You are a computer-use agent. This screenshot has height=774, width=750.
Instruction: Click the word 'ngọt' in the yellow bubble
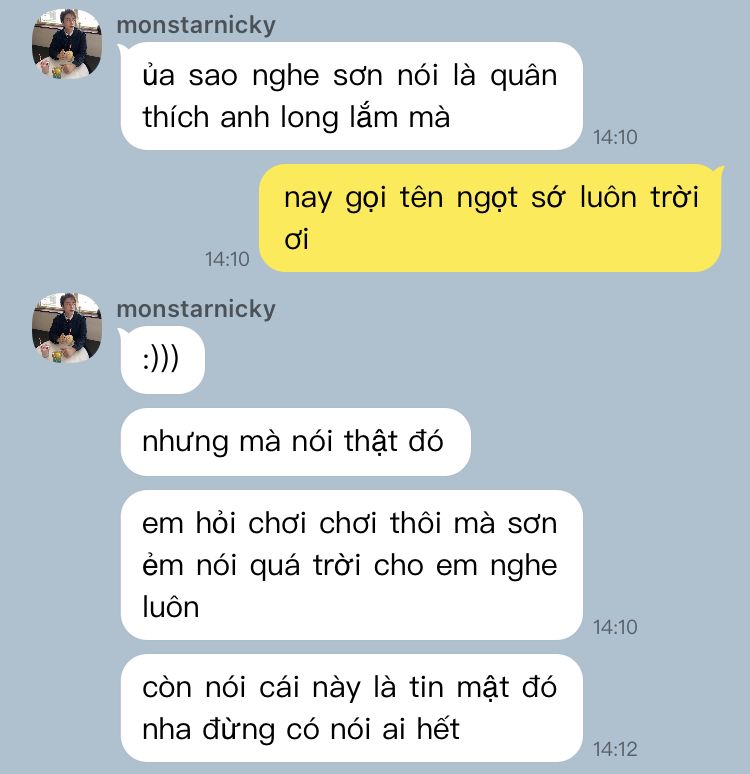click(487, 199)
